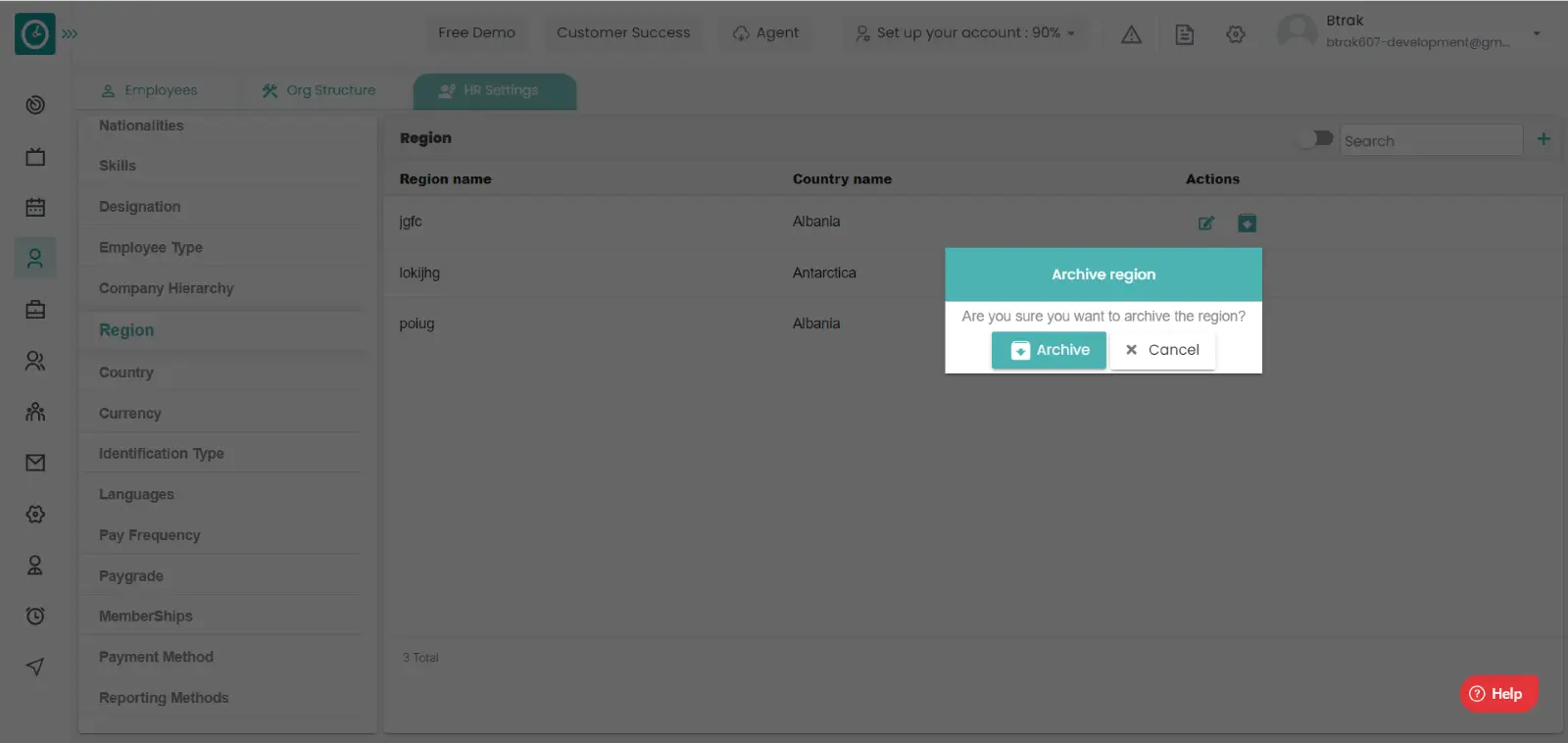Click the document icon in the header

pos(1184,34)
